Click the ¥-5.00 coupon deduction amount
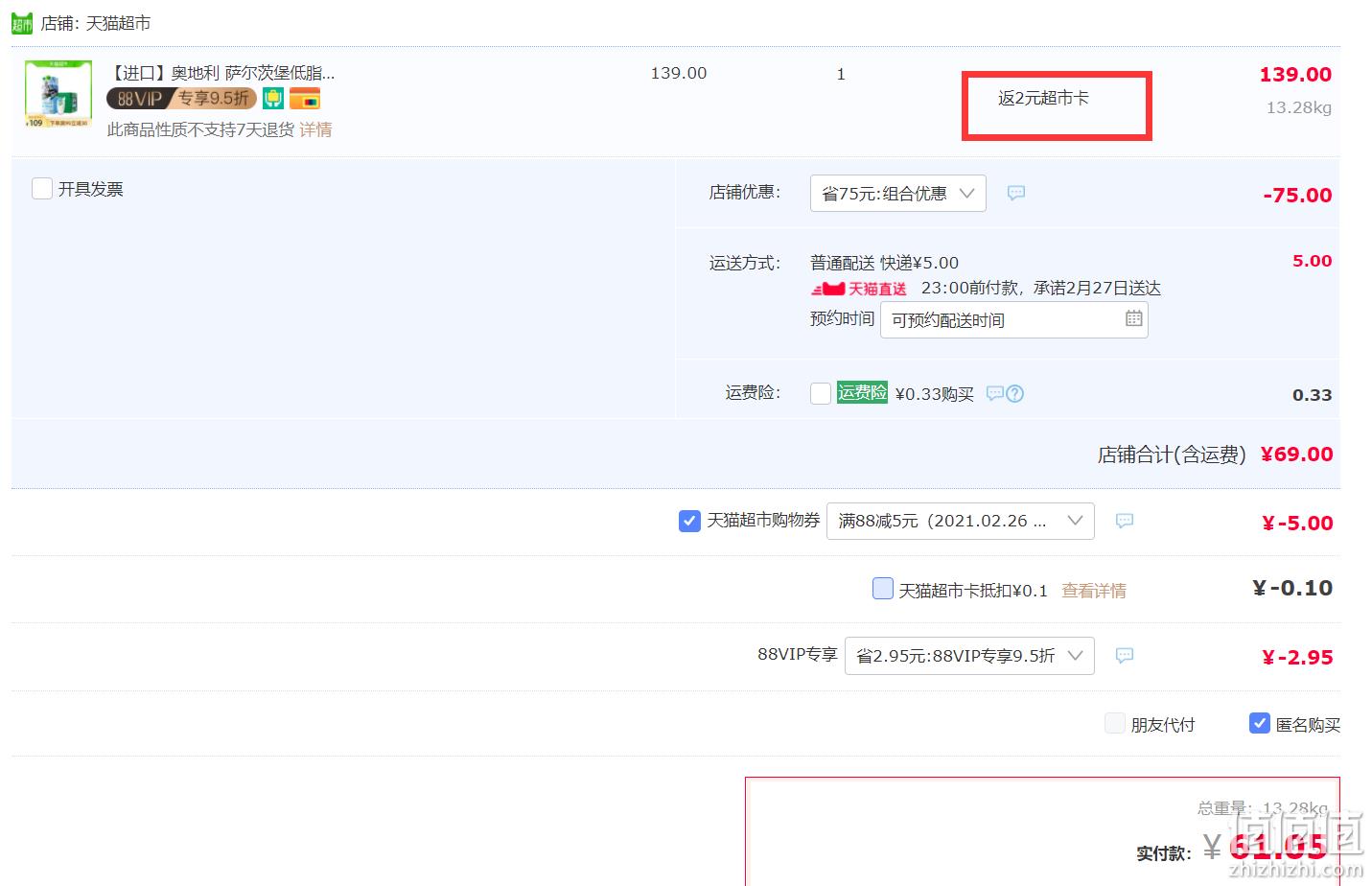Viewport: 1372px width, 886px height. [x=1297, y=524]
